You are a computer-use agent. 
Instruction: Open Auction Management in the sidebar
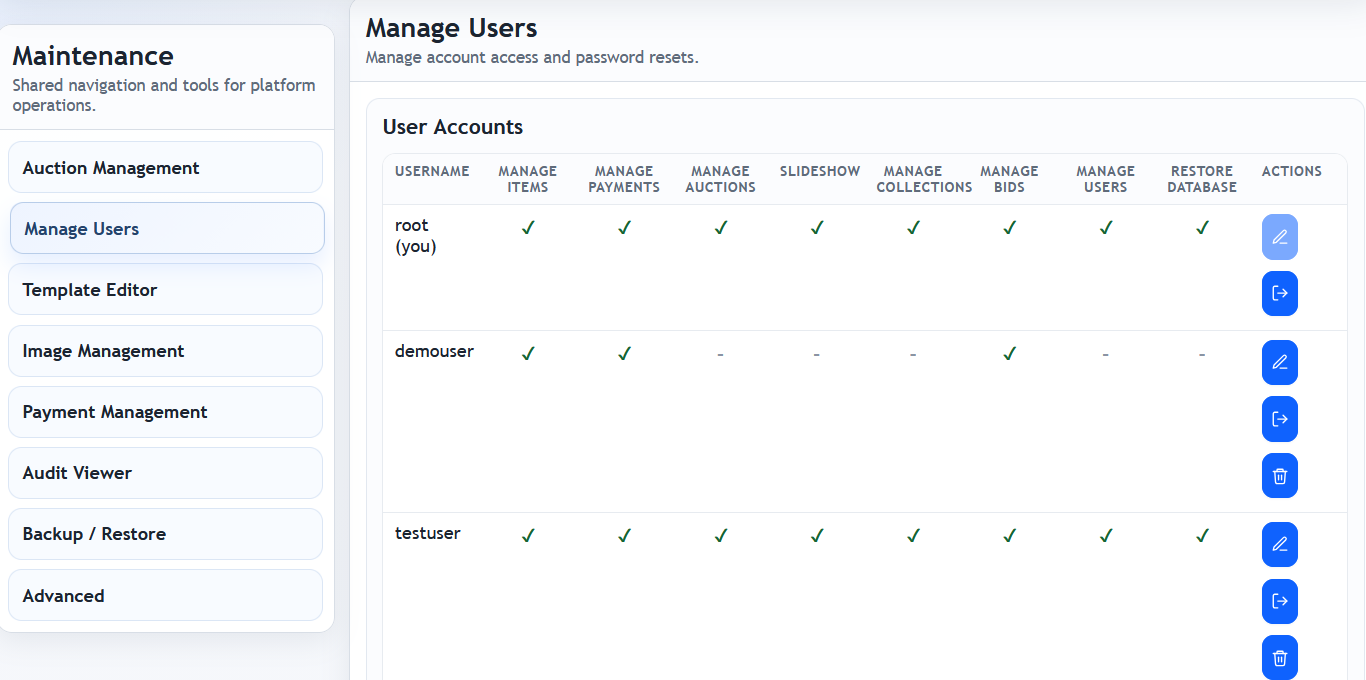(x=165, y=167)
